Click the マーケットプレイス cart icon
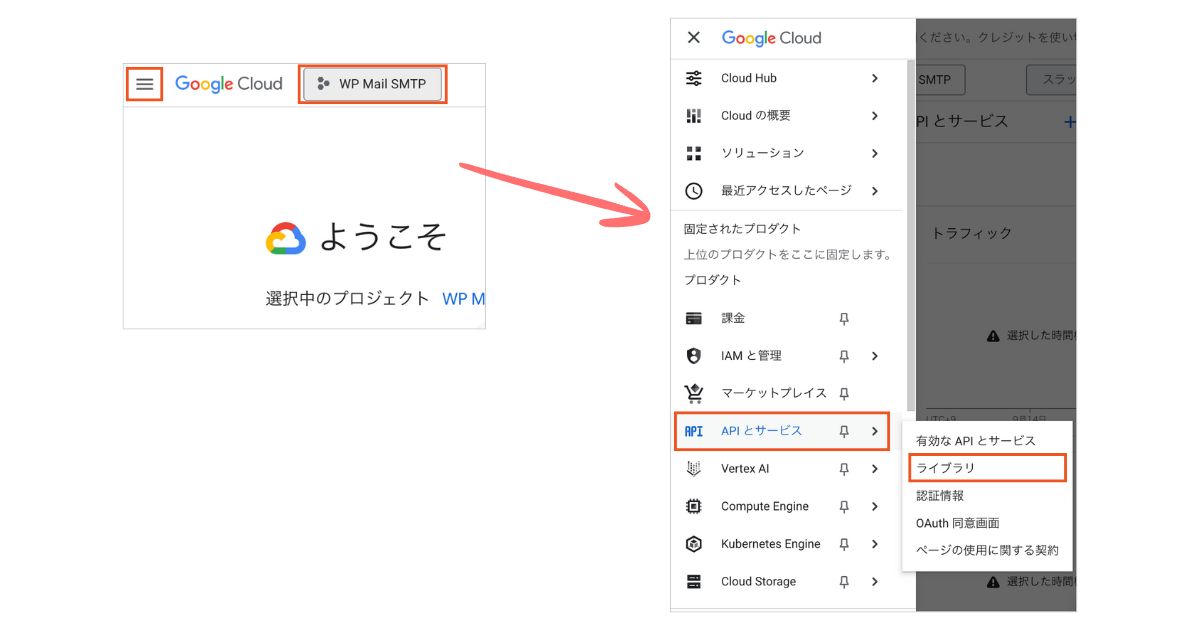Screen dimensions: 1200x630 point(693,393)
